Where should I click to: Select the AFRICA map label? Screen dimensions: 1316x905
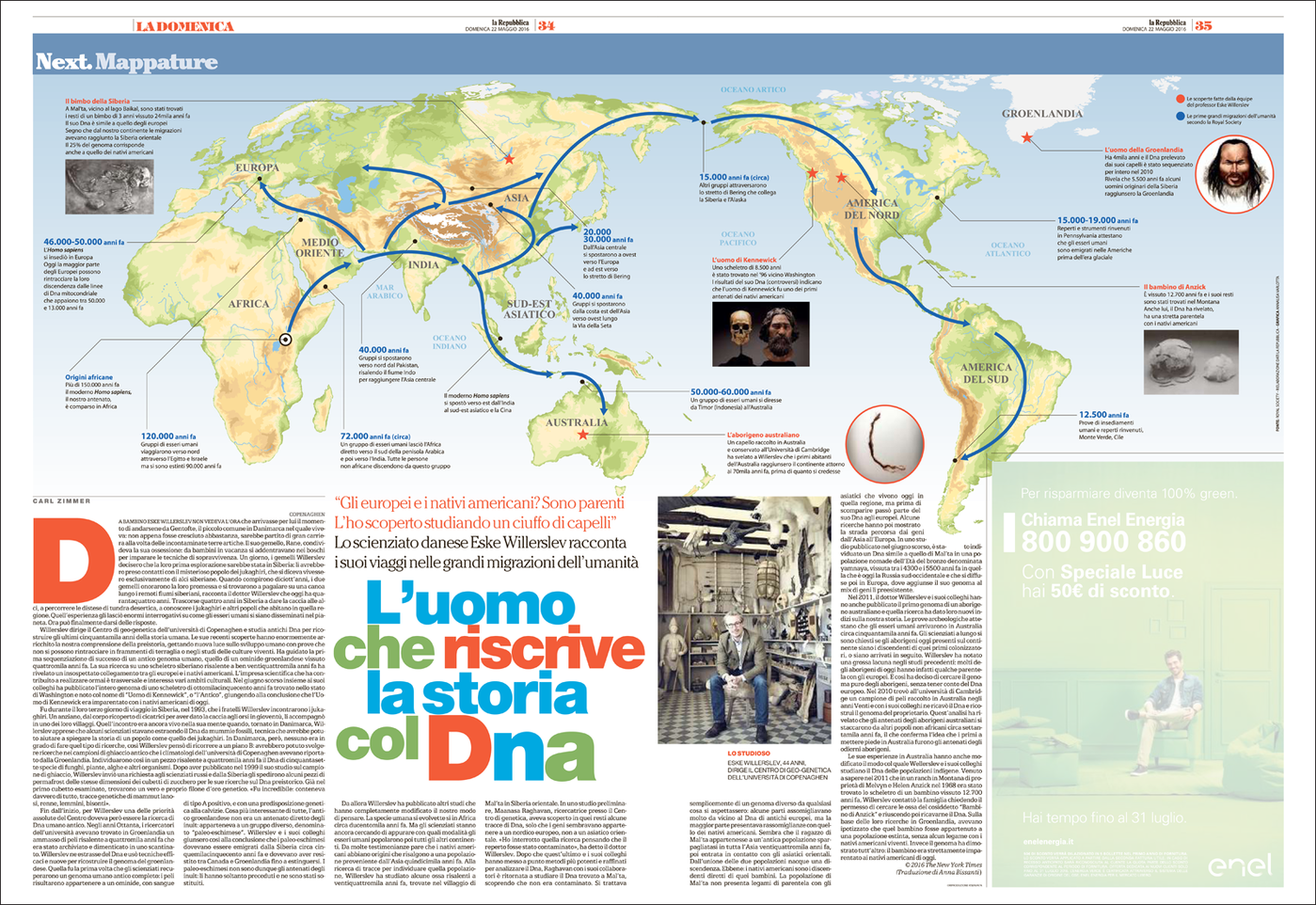point(248,304)
